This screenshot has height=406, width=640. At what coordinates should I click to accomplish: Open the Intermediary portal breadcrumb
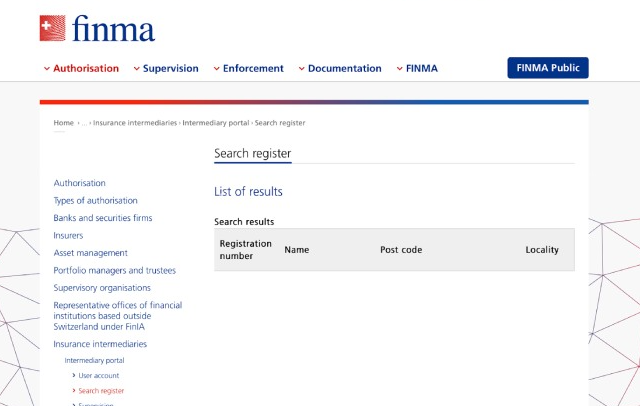216,123
